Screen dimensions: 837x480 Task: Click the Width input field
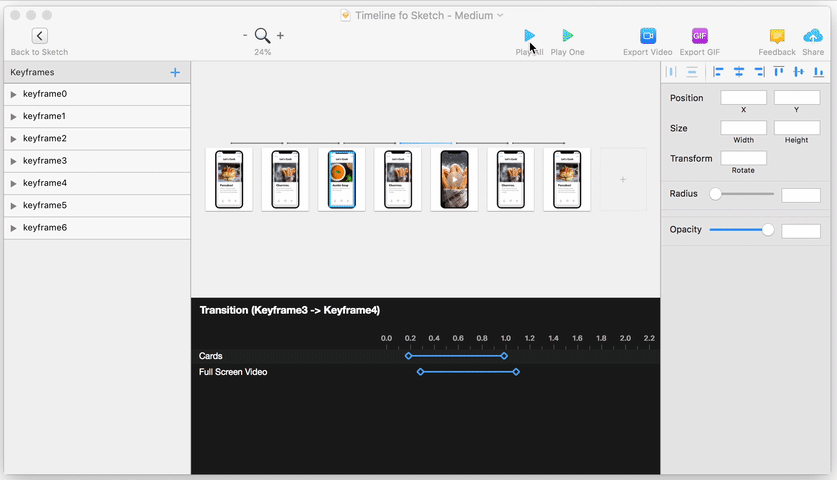(x=743, y=128)
